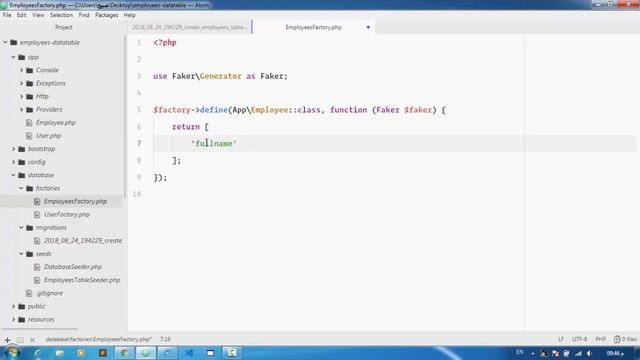Viewport: 640px width, 360px height.
Task: Expand the Http folder
Action: [22, 96]
